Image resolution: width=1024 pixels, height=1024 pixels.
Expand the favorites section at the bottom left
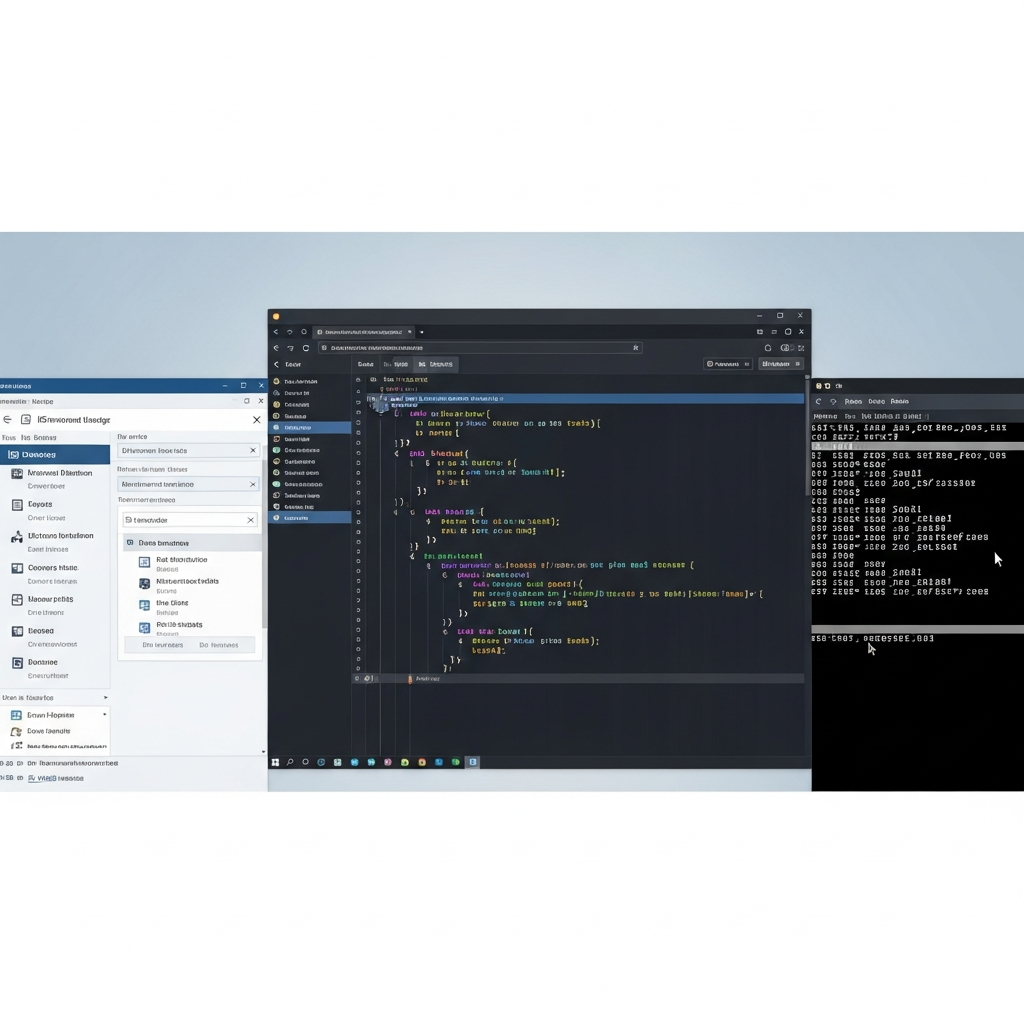pos(105,697)
